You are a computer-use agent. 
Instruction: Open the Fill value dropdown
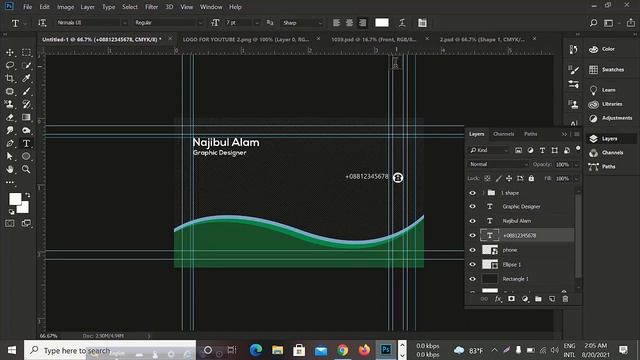(576, 178)
